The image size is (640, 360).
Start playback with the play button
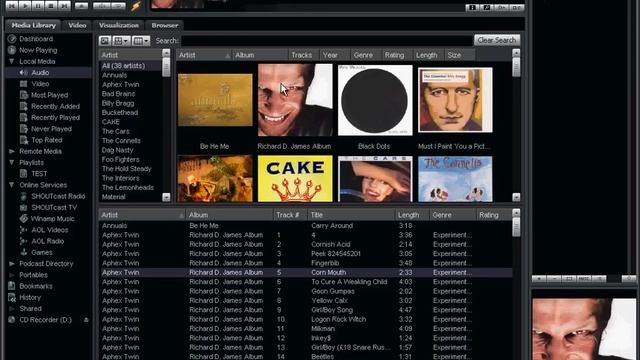pos(25,6)
